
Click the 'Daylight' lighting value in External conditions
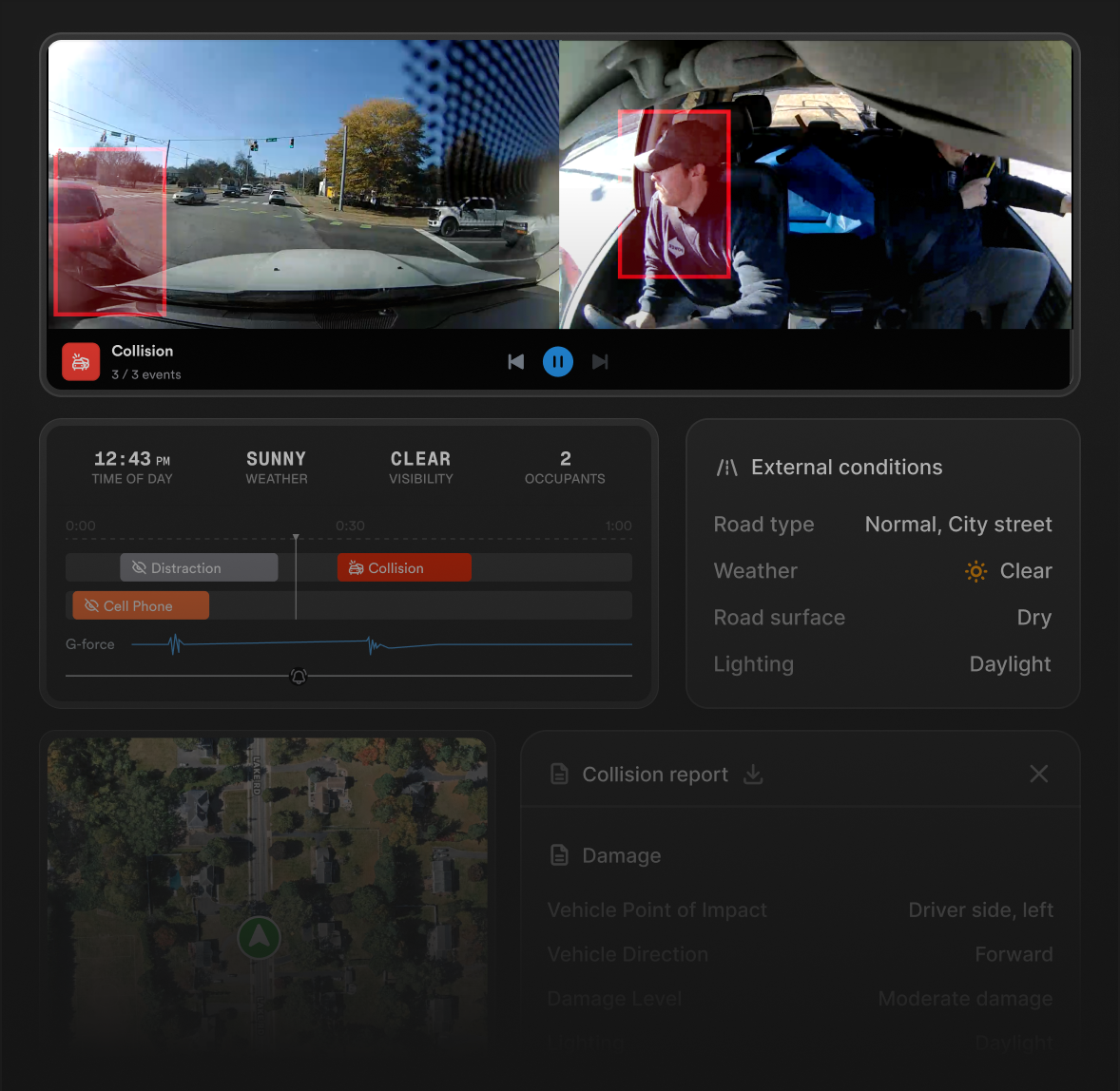pyautogui.click(x=1010, y=664)
